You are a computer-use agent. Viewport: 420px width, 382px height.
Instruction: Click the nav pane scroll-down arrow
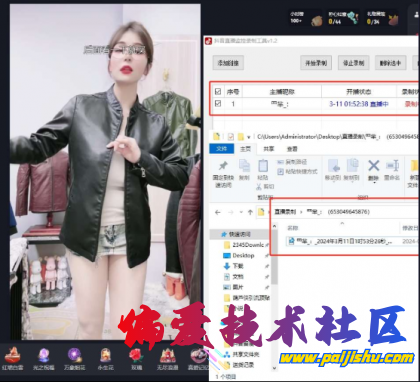[275, 368]
